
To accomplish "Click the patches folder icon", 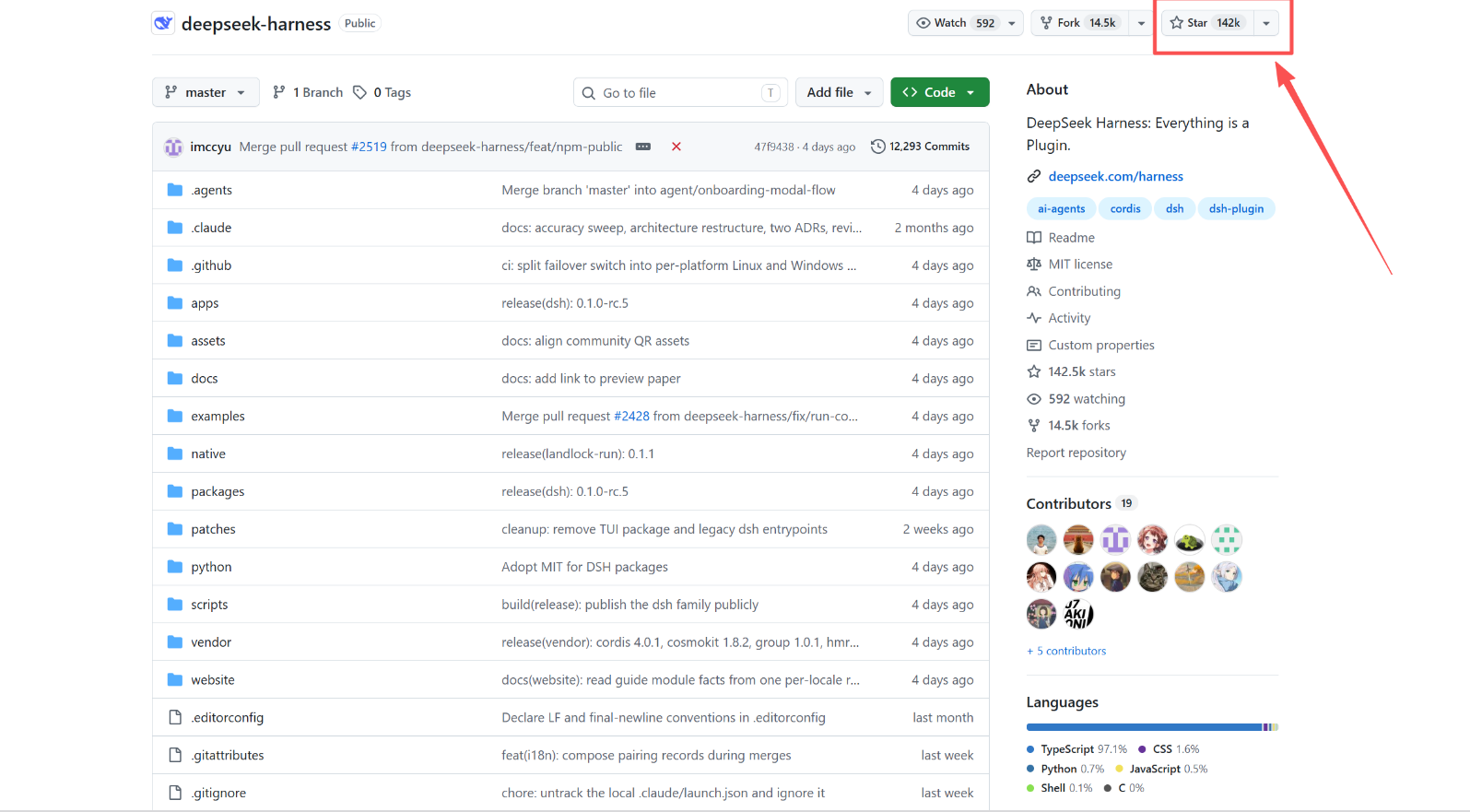I will click(x=175, y=529).
